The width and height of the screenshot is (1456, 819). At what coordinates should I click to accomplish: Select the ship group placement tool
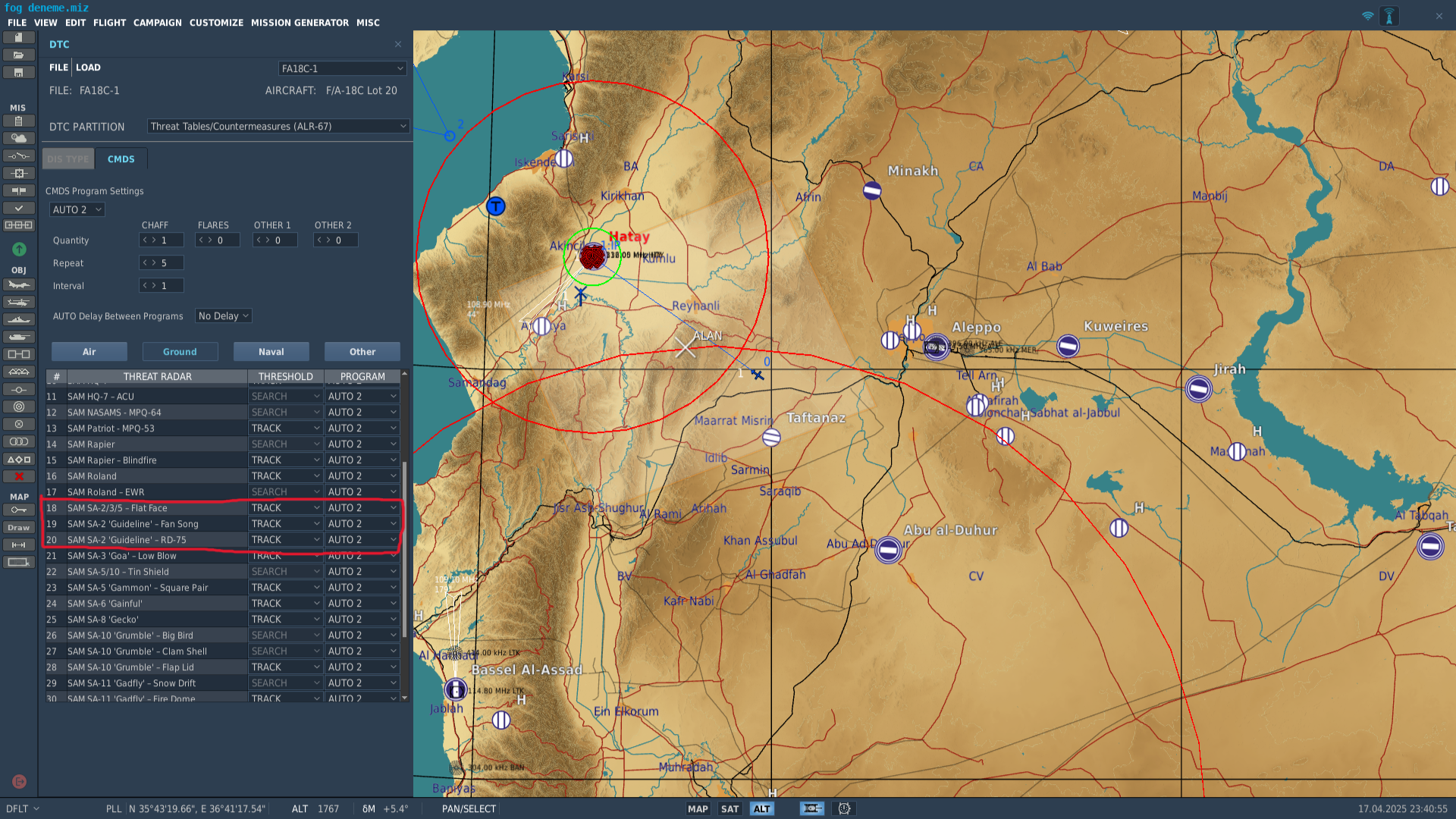coord(19,320)
